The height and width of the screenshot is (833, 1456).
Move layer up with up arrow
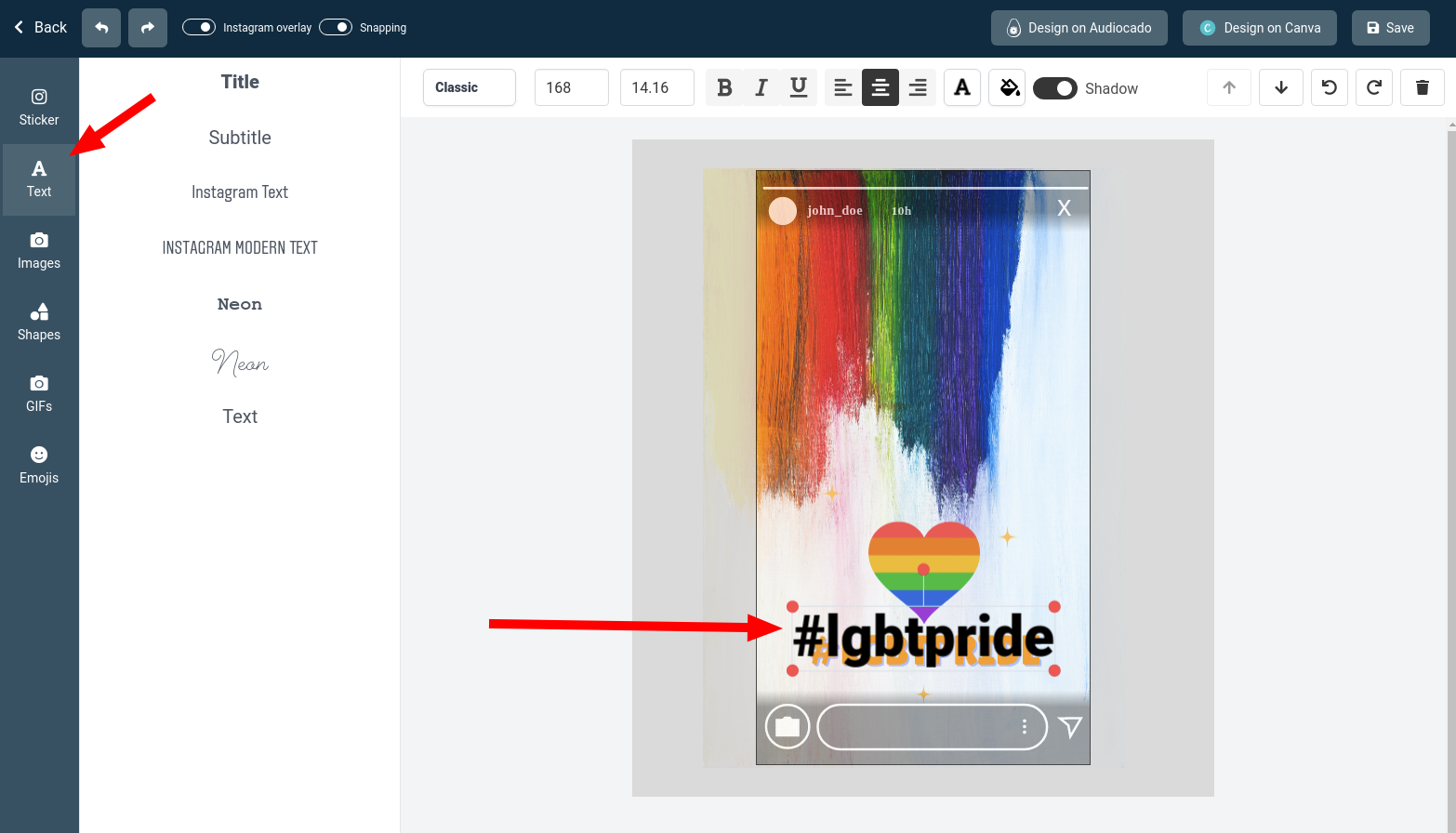click(1228, 87)
